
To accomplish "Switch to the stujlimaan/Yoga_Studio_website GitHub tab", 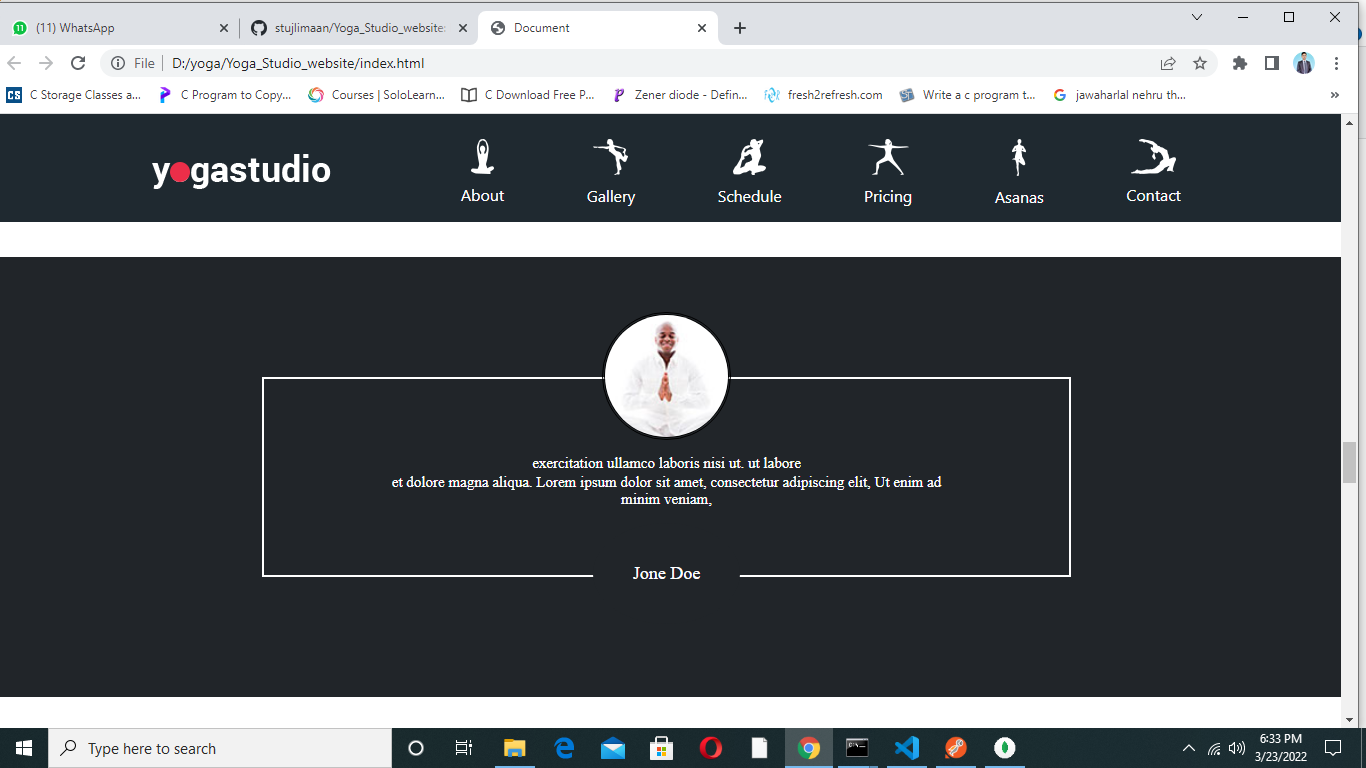I will coord(358,28).
